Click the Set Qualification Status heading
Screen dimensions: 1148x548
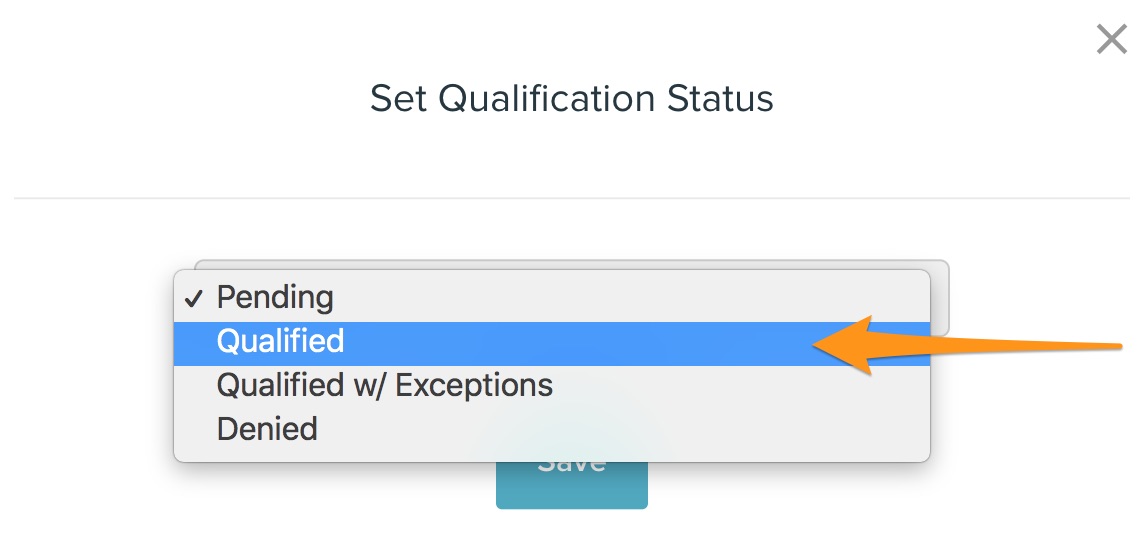(x=572, y=99)
